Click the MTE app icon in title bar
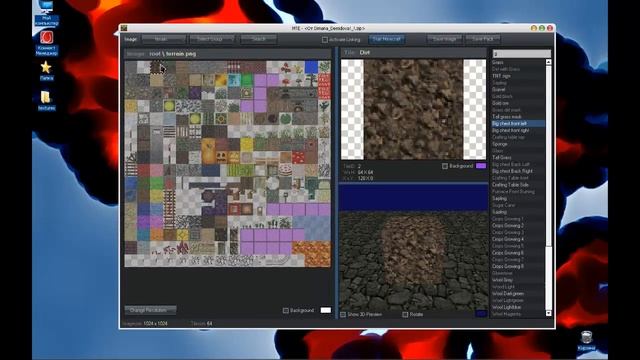This screenshot has width=640, height=360. coord(124,28)
